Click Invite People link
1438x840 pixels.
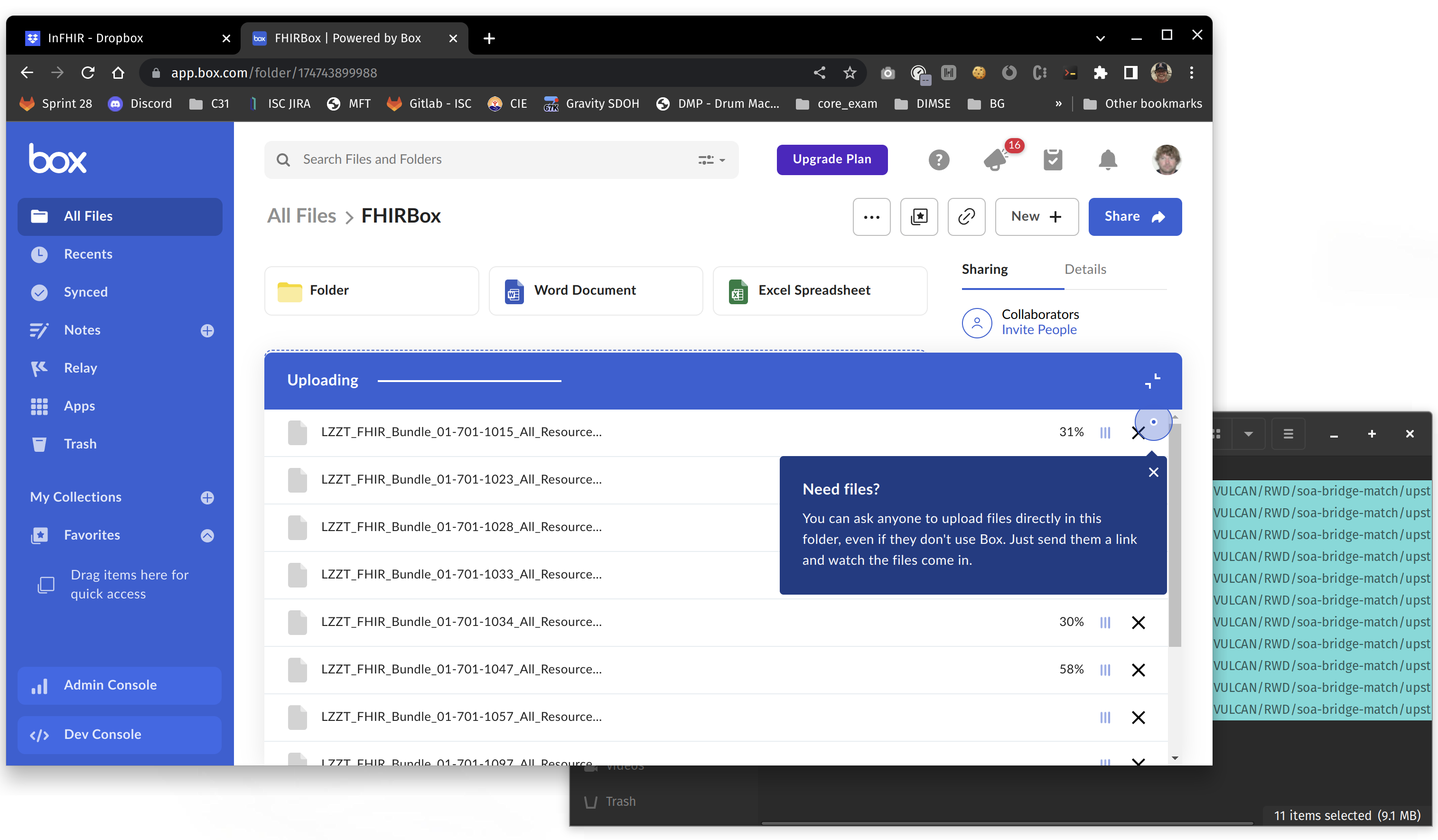click(x=1038, y=330)
